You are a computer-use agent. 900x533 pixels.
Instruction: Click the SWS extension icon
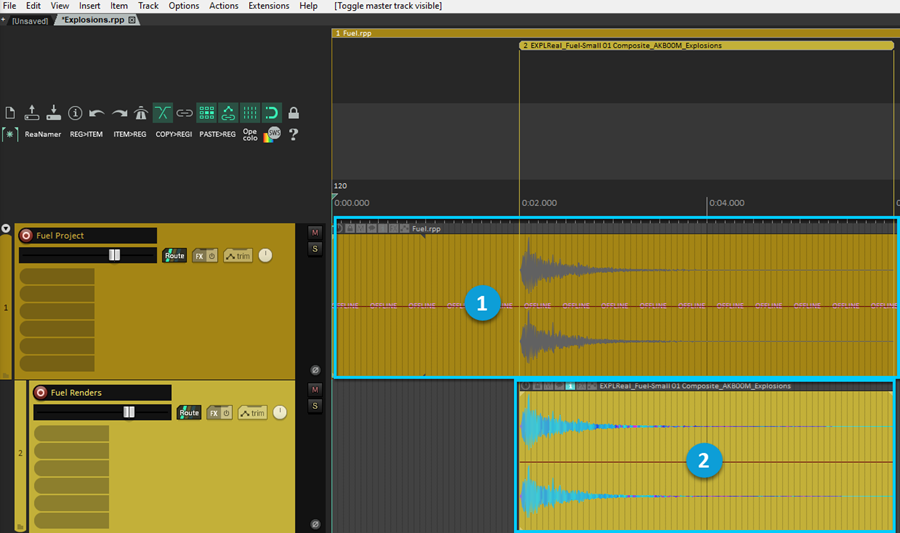273,133
